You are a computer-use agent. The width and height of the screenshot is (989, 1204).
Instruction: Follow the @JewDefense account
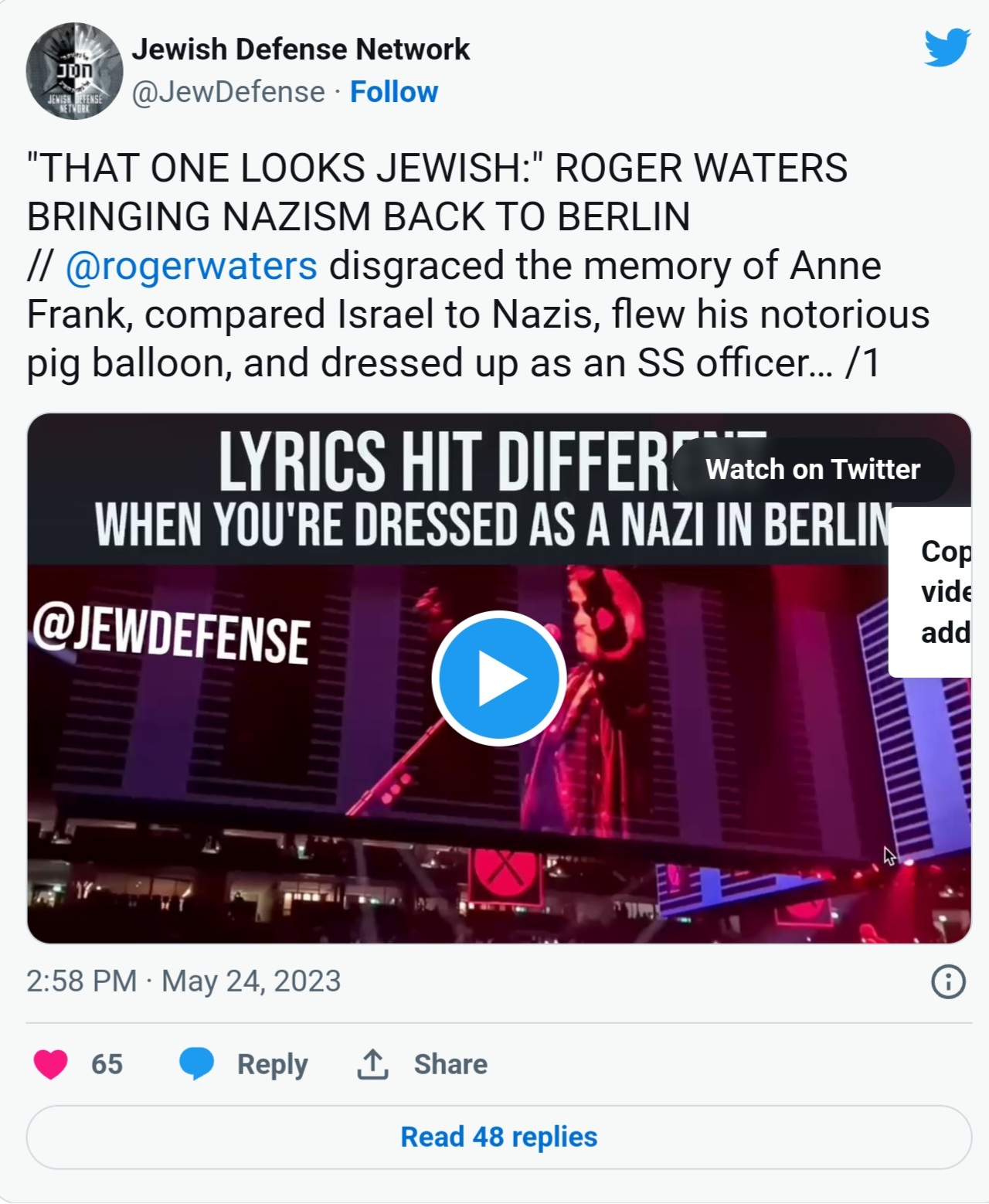tap(394, 92)
